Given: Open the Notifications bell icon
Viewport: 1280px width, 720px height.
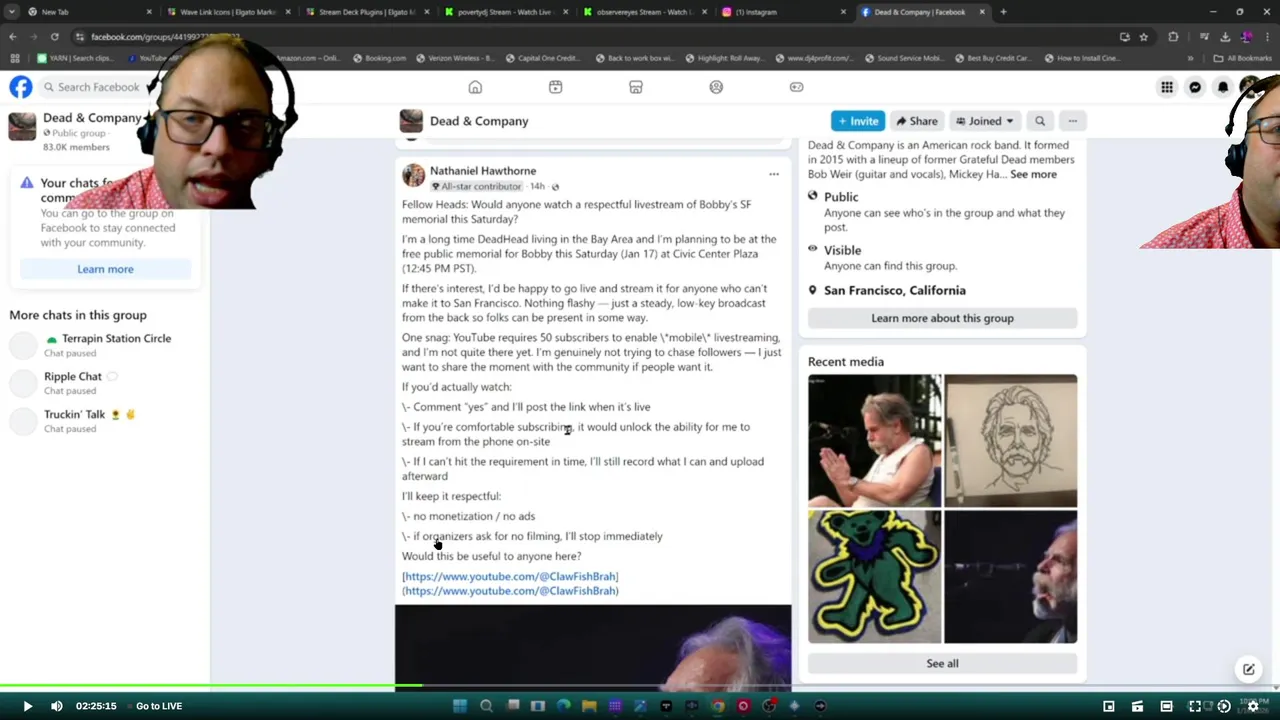Looking at the screenshot, I should [x=1223, y=87].
